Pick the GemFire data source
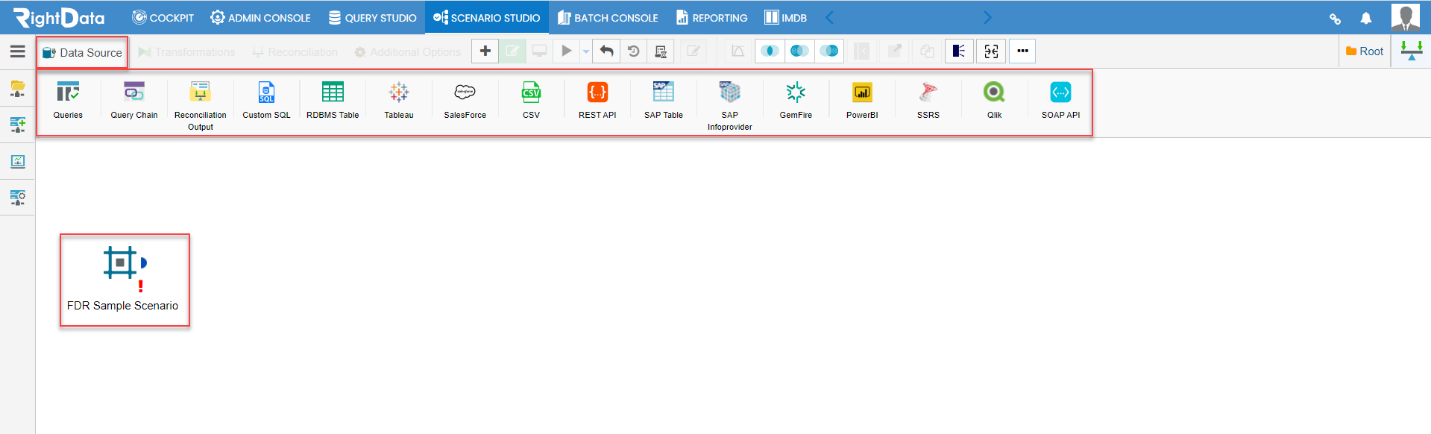This screenshot has height=434, width=1431. [796, 101]
